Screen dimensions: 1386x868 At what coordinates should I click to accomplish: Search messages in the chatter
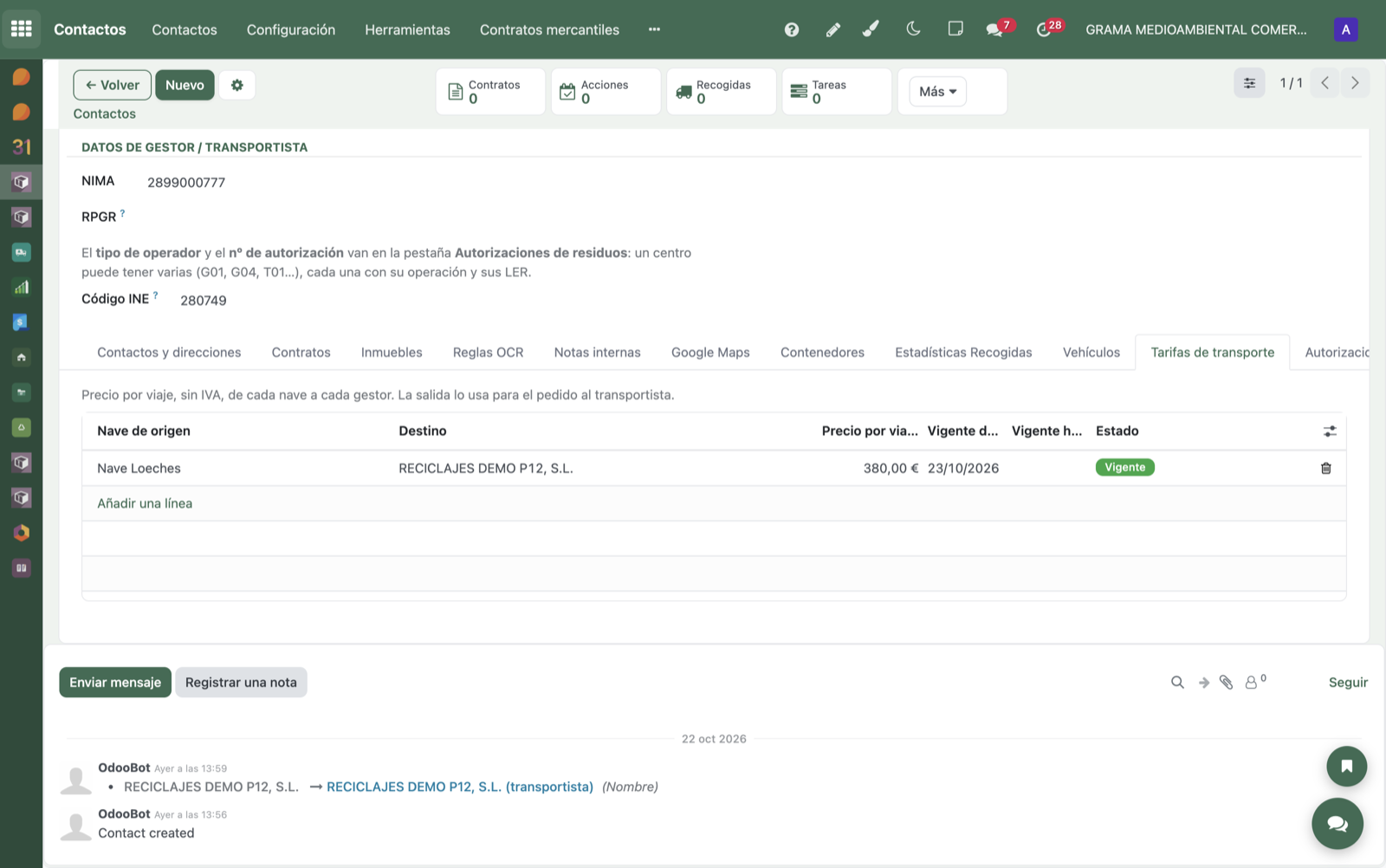click(1177, 683)
